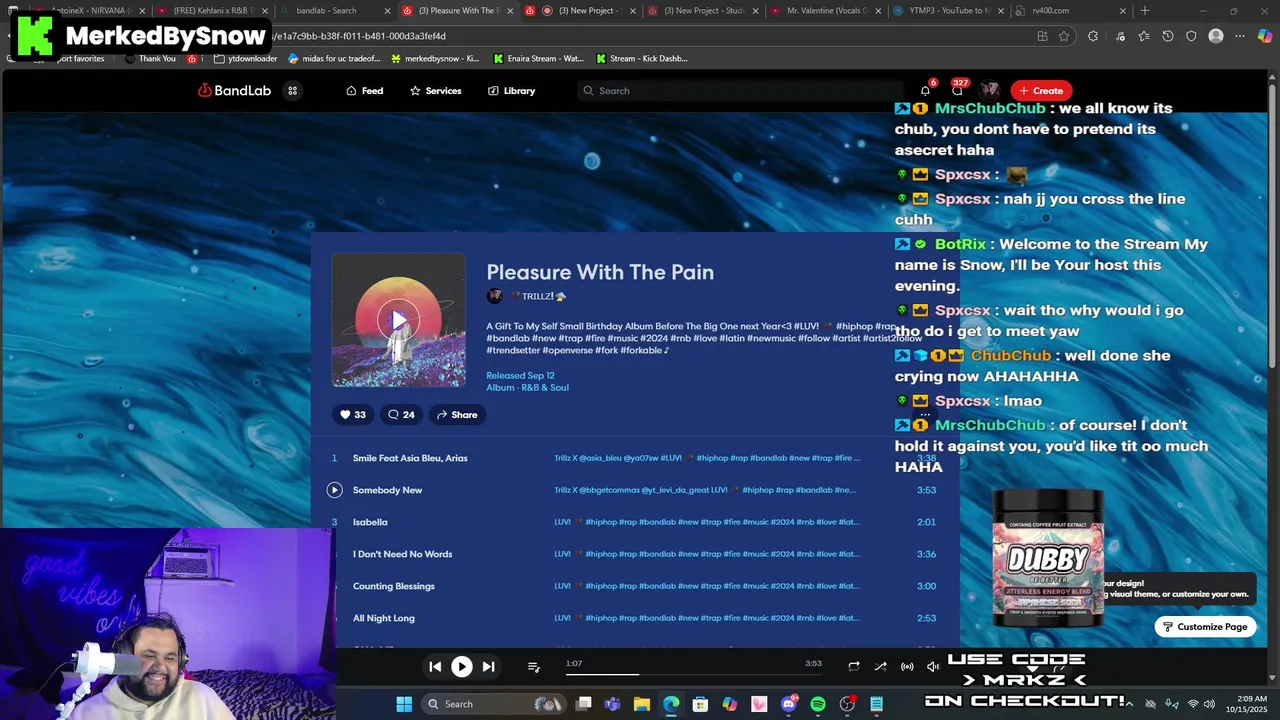Open Discord from the taskbar
This screenshot has height=720, width=1280.
tap(789, 704)
